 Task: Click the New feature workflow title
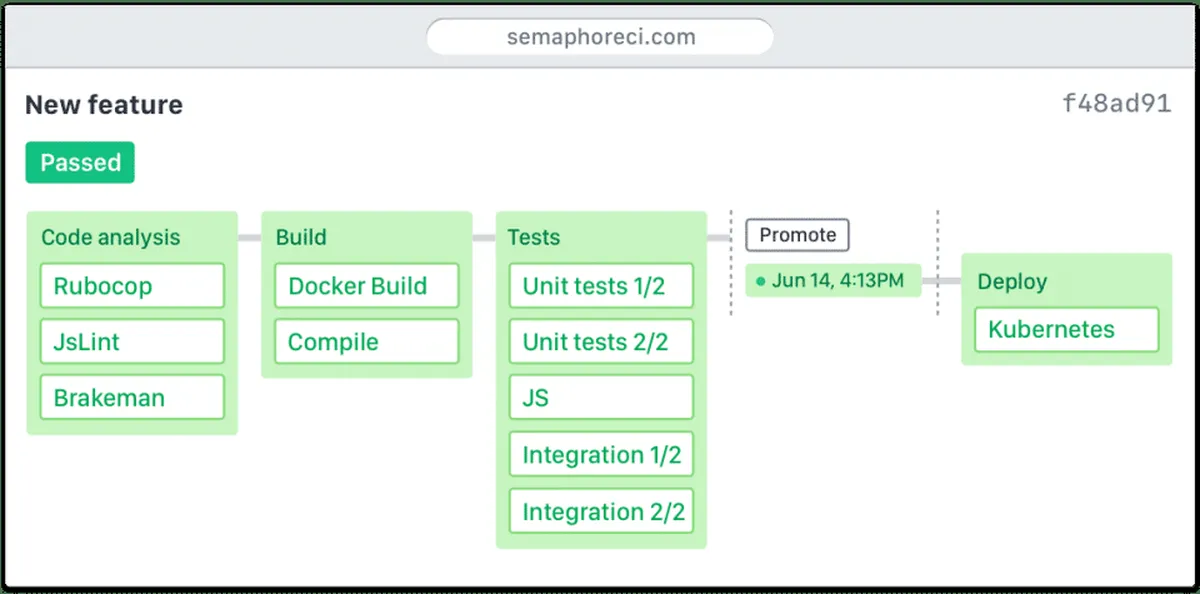[x=104, y=105]
